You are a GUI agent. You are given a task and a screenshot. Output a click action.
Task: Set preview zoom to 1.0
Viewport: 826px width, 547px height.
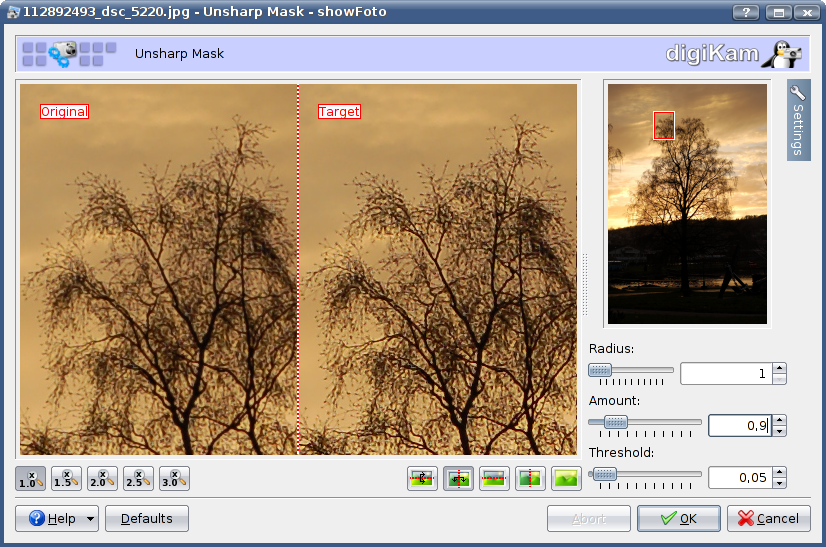(31, 478)
